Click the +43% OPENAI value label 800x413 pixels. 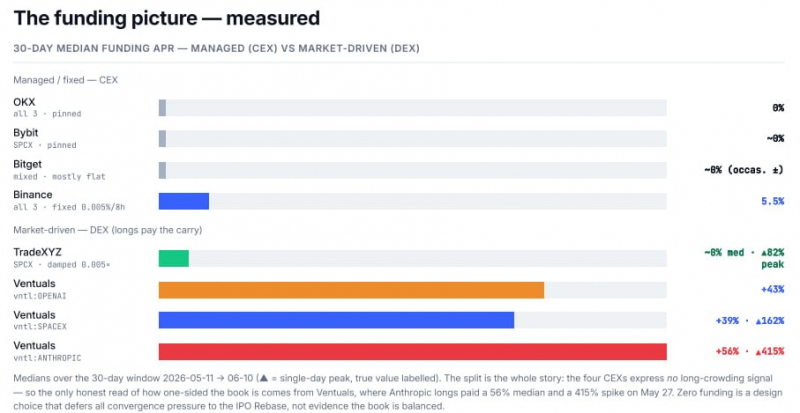pos(772,289)
